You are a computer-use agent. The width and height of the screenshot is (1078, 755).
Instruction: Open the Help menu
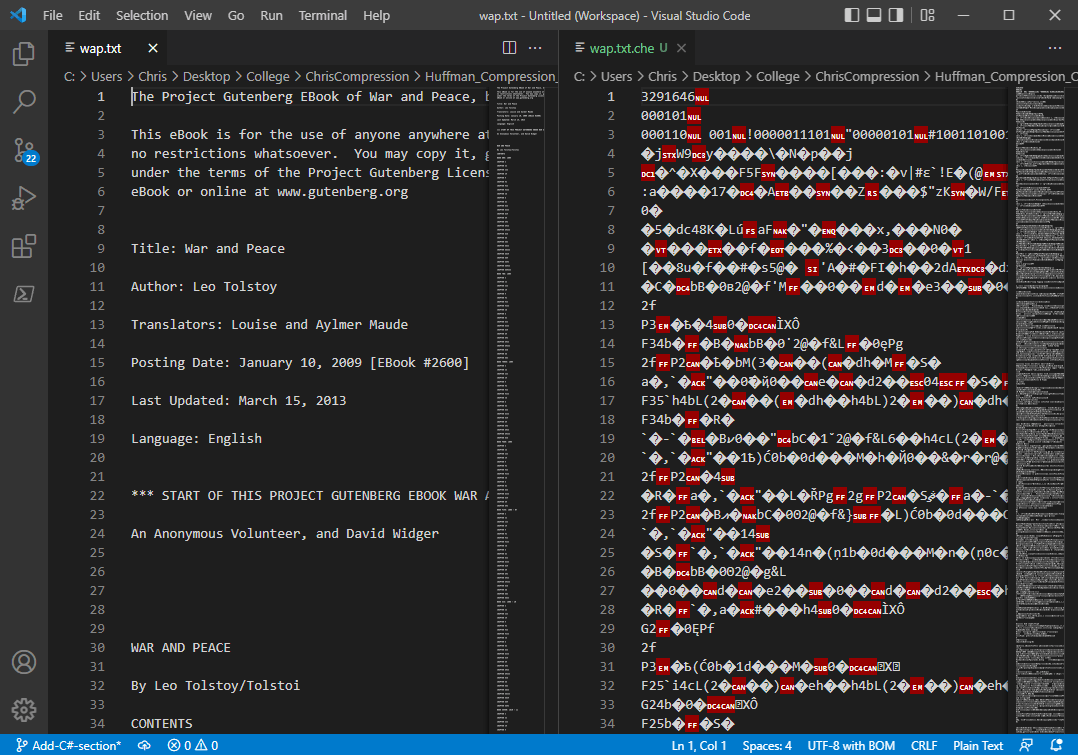(x=376, y=15)
